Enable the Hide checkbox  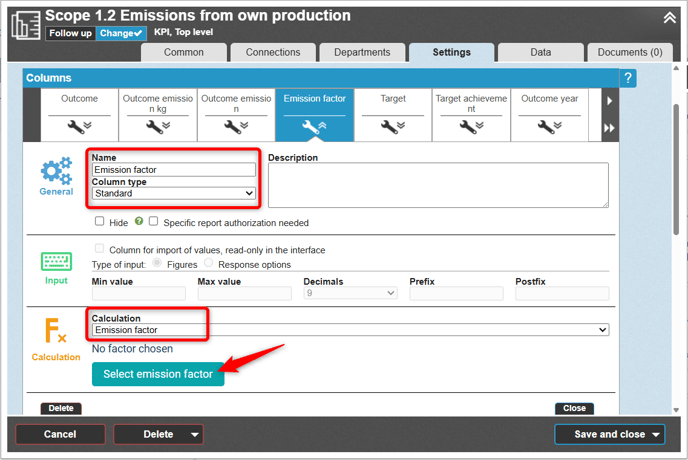(100, 222)
